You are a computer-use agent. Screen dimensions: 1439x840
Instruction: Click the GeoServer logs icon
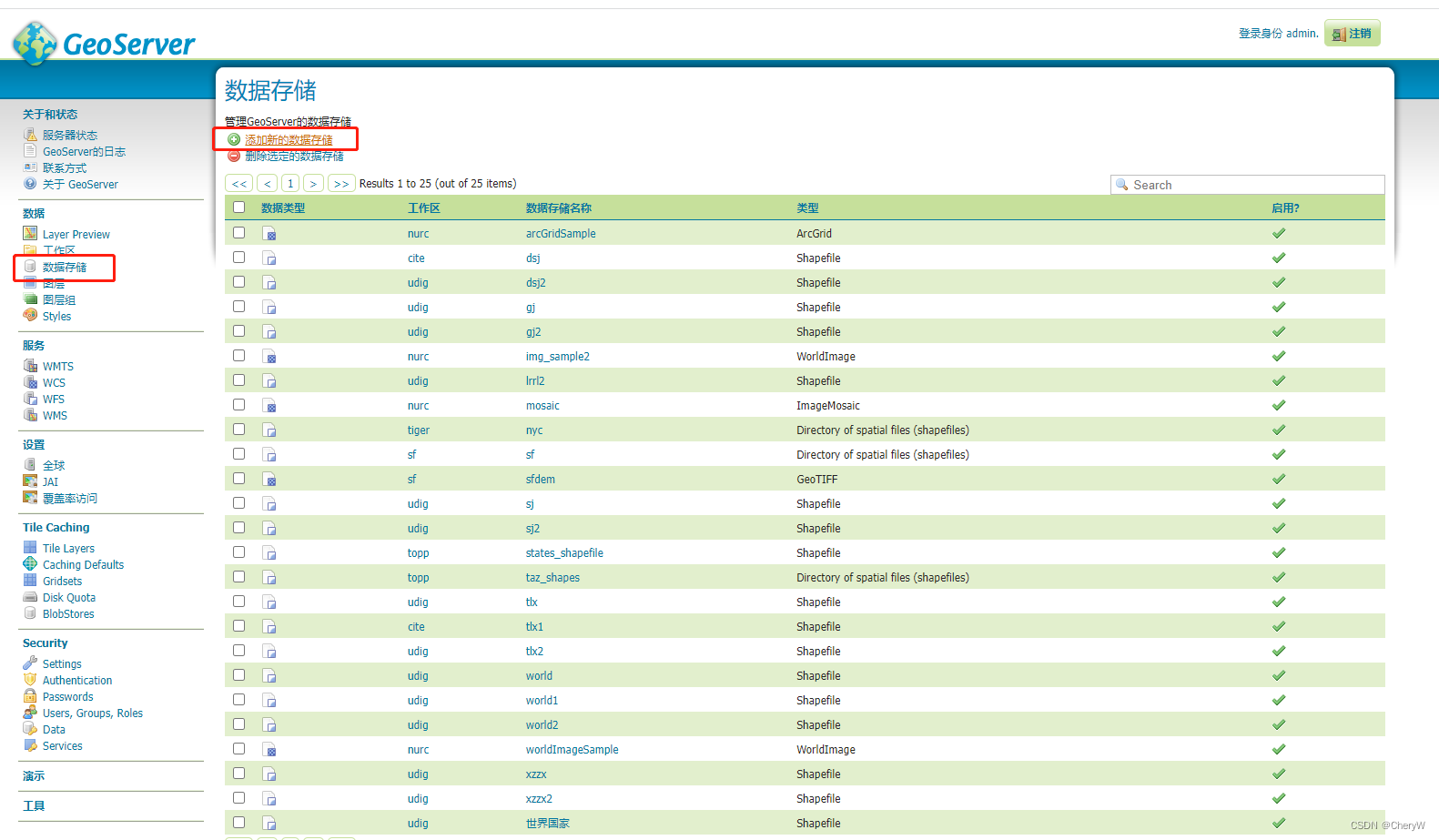click(x=30, y=151)
